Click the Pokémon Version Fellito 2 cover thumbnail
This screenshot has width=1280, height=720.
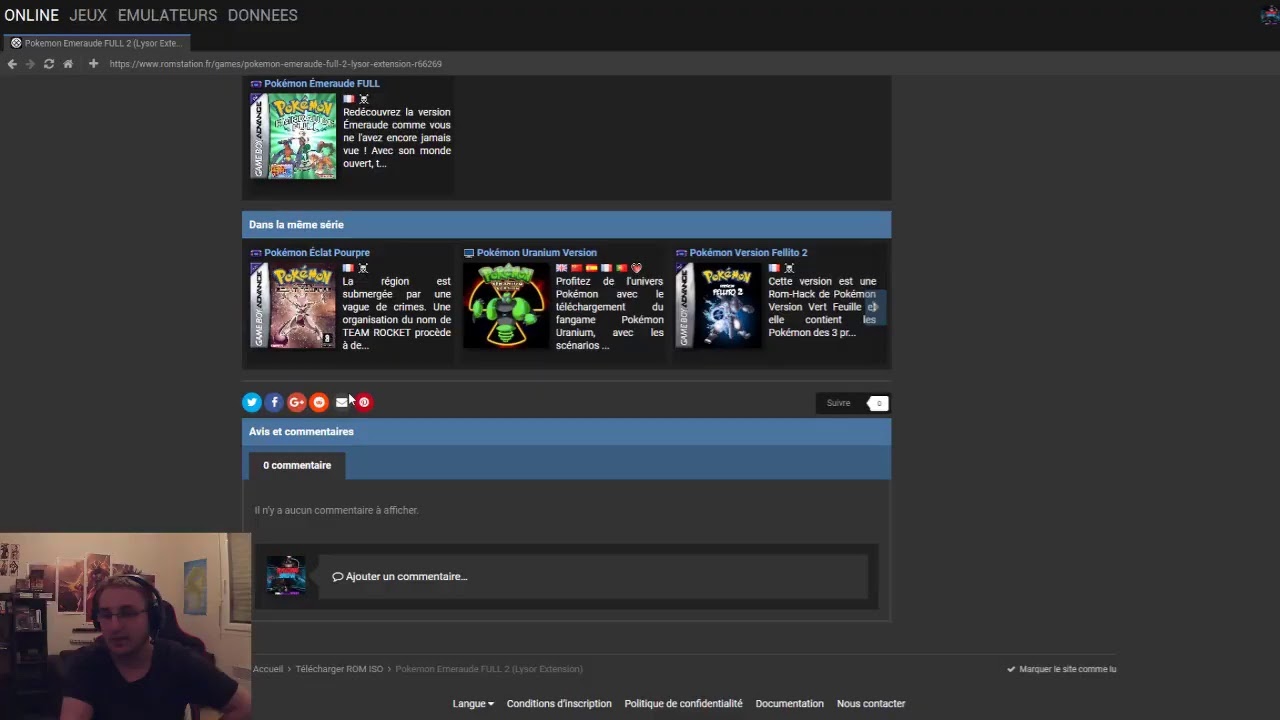tap(718, 305)
